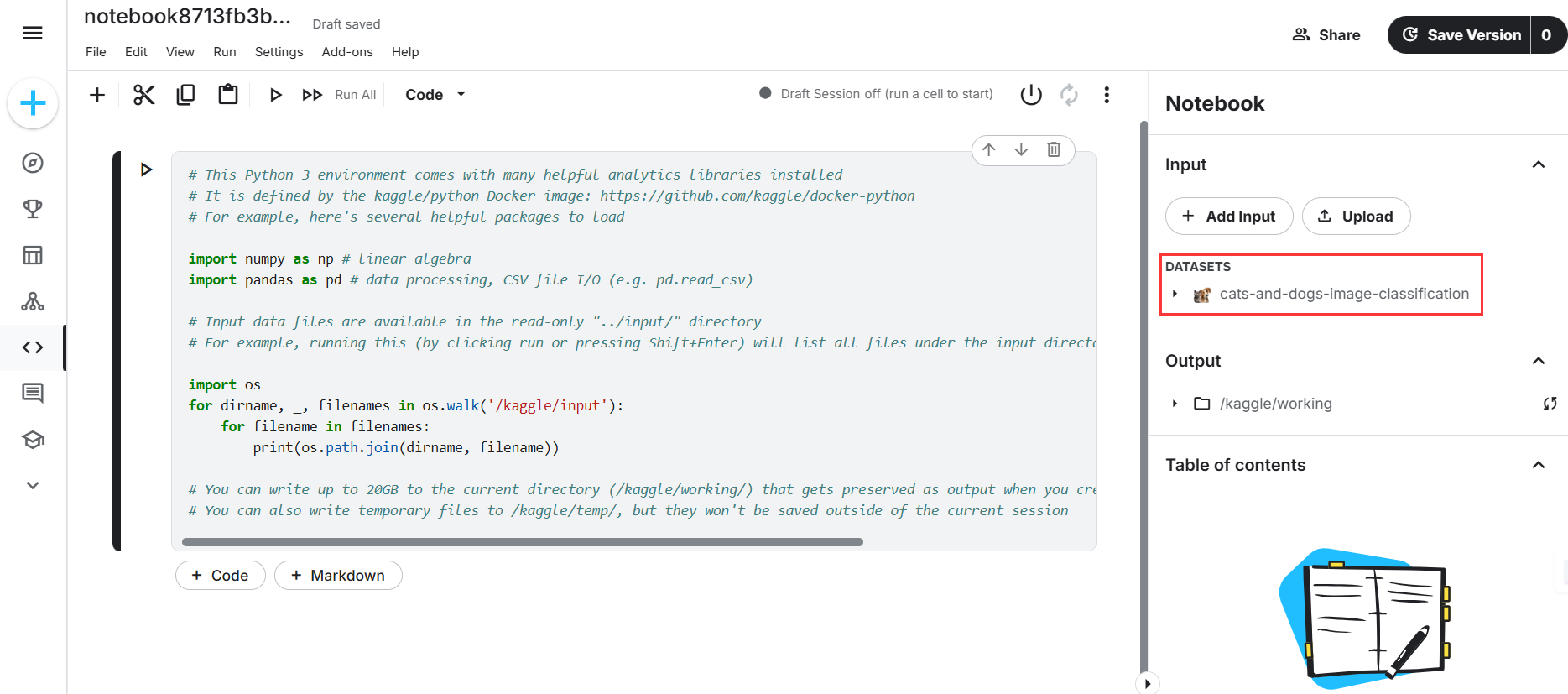Click the Add Input button
Image resolution: width=1568 pixels, height=694 pixels.
[x=1228, y=217]
